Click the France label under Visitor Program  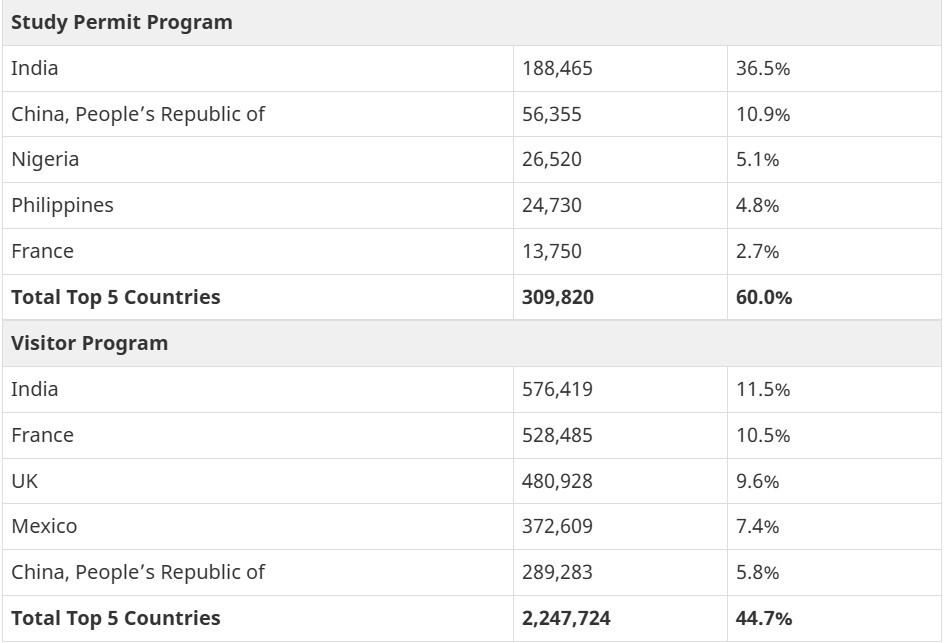[42, 435]
